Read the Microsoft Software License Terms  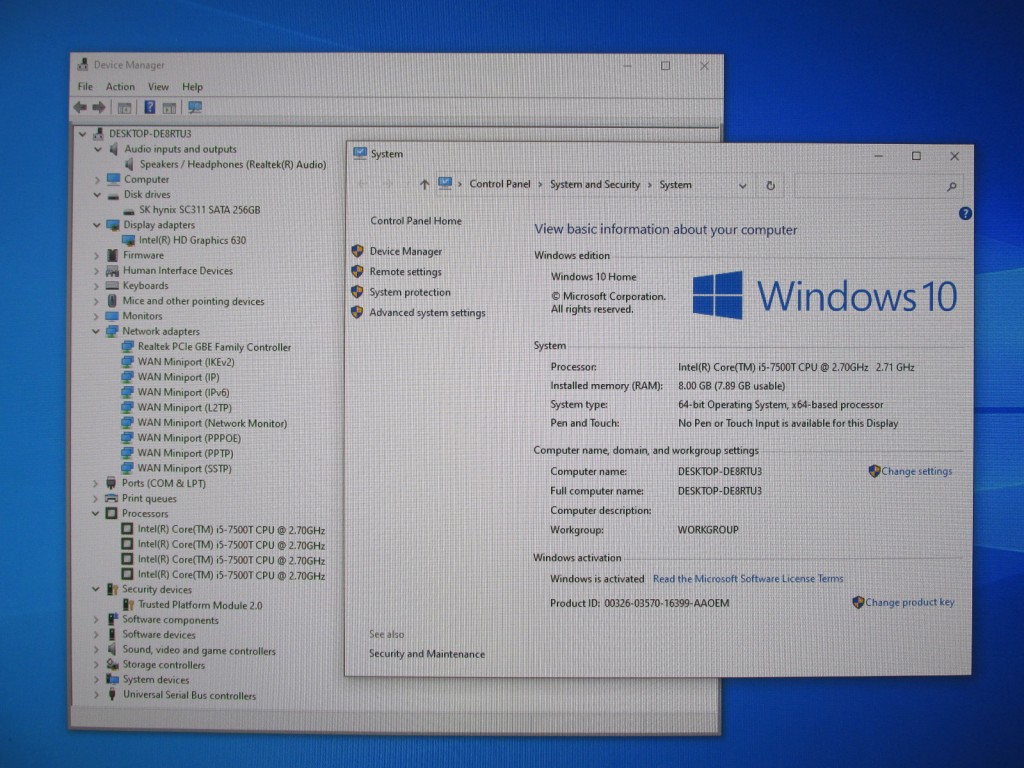click(748, 579)
